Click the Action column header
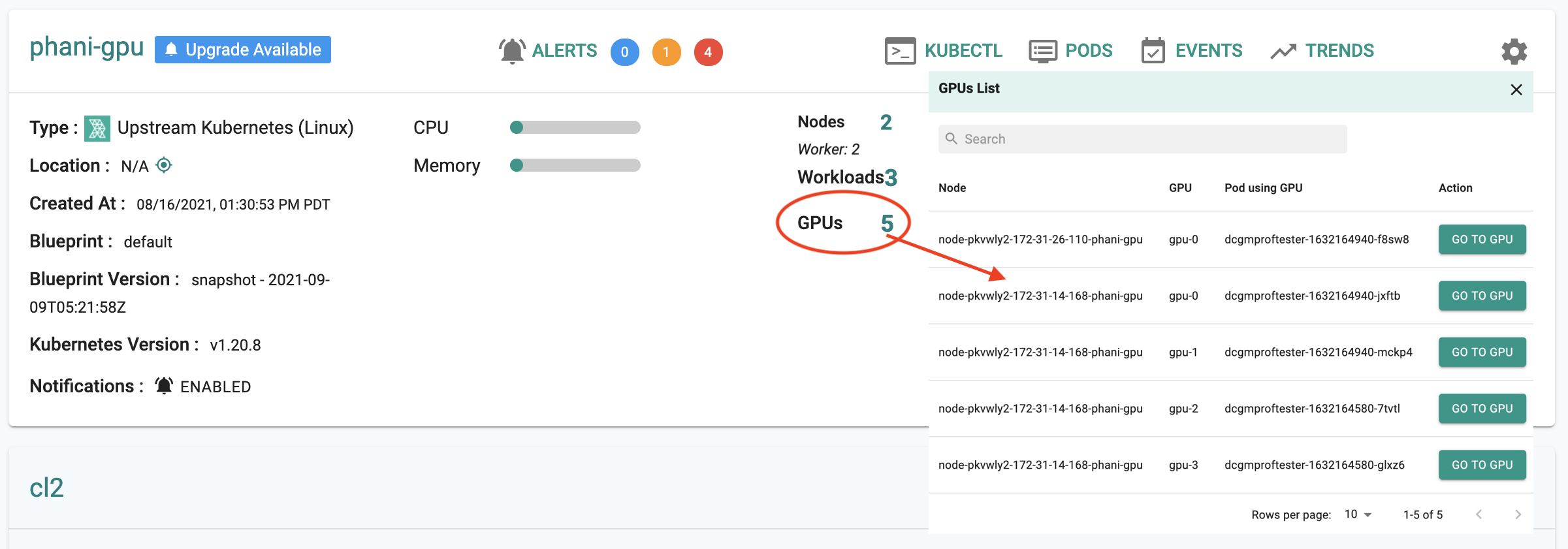Image resolution: width=1568 pixels, height=549 pixels. pyautogui.click(x=1455, y=188)
